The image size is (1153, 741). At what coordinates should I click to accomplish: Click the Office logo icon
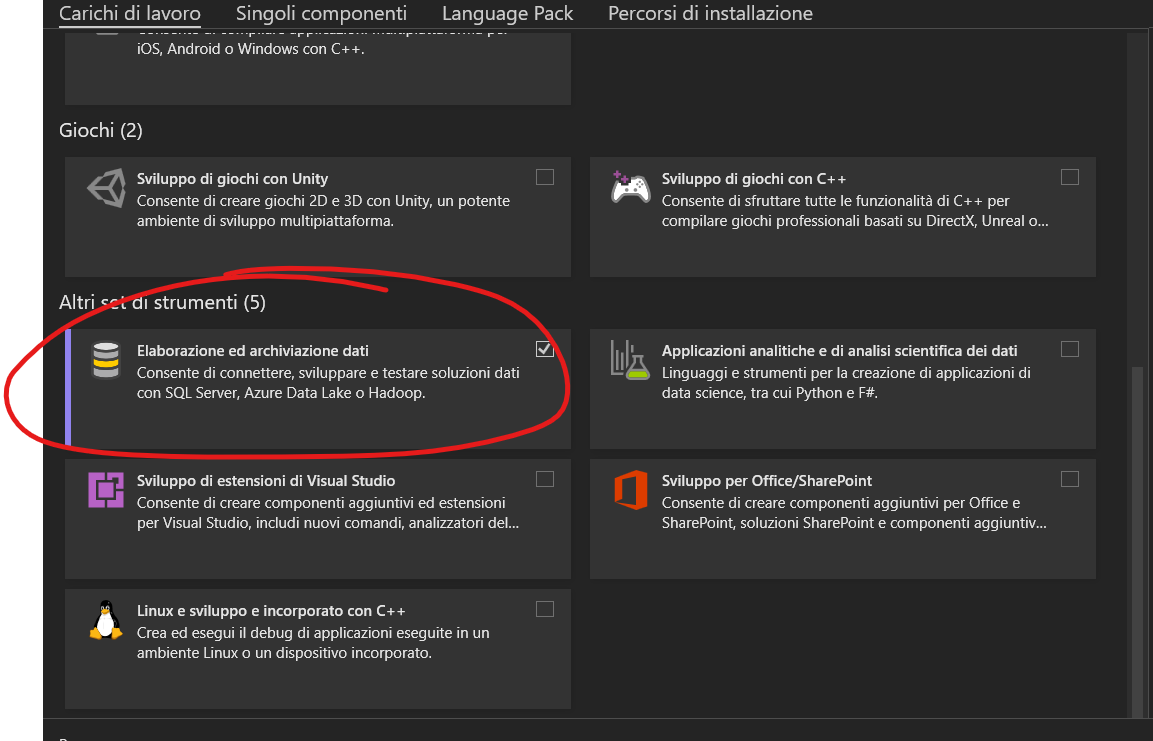[x=630, y=490]
